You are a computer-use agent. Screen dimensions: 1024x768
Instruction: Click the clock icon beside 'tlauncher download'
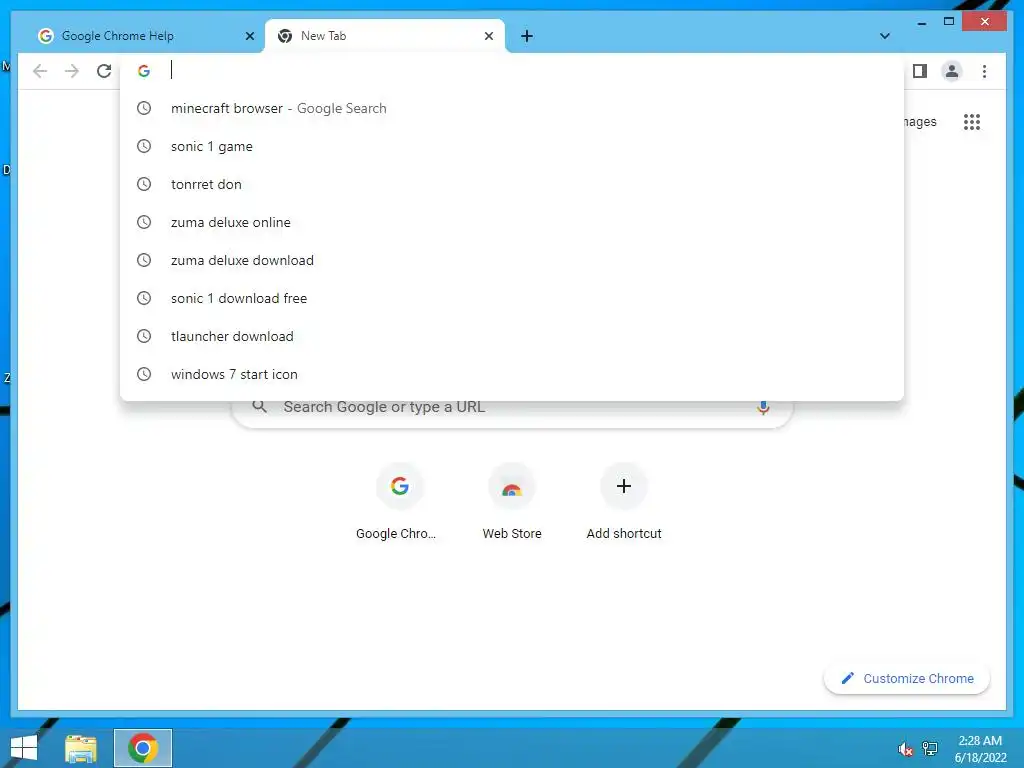pyautogui.click(x=144, y=336)
